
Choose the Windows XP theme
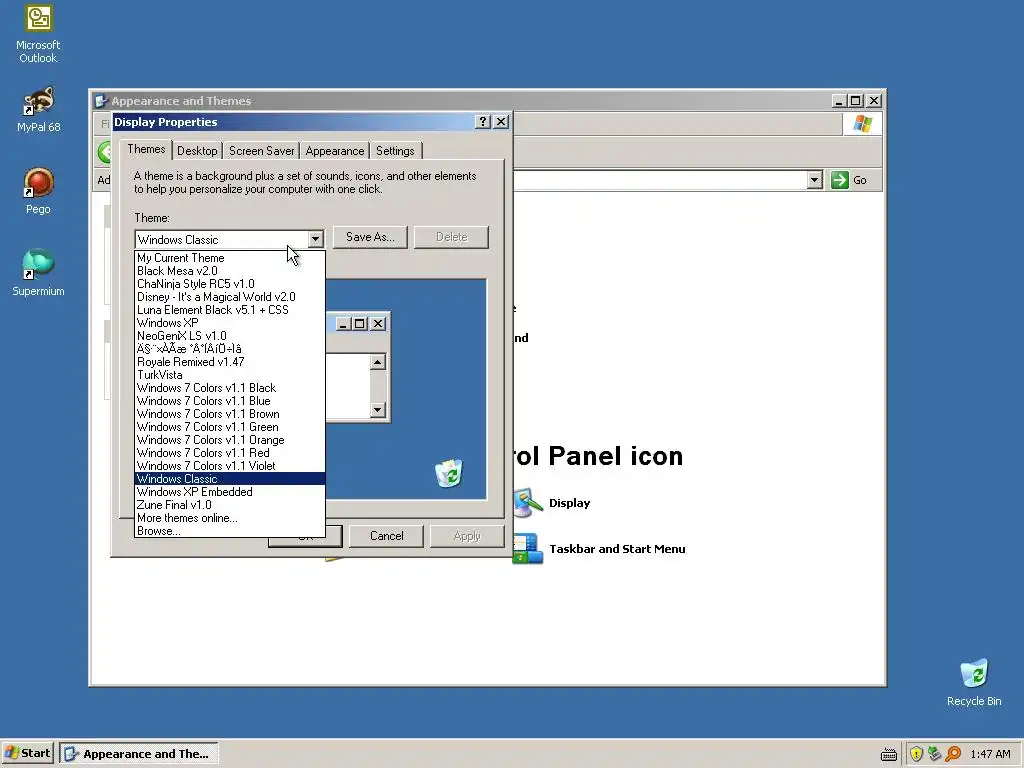[x=230, y=323]
